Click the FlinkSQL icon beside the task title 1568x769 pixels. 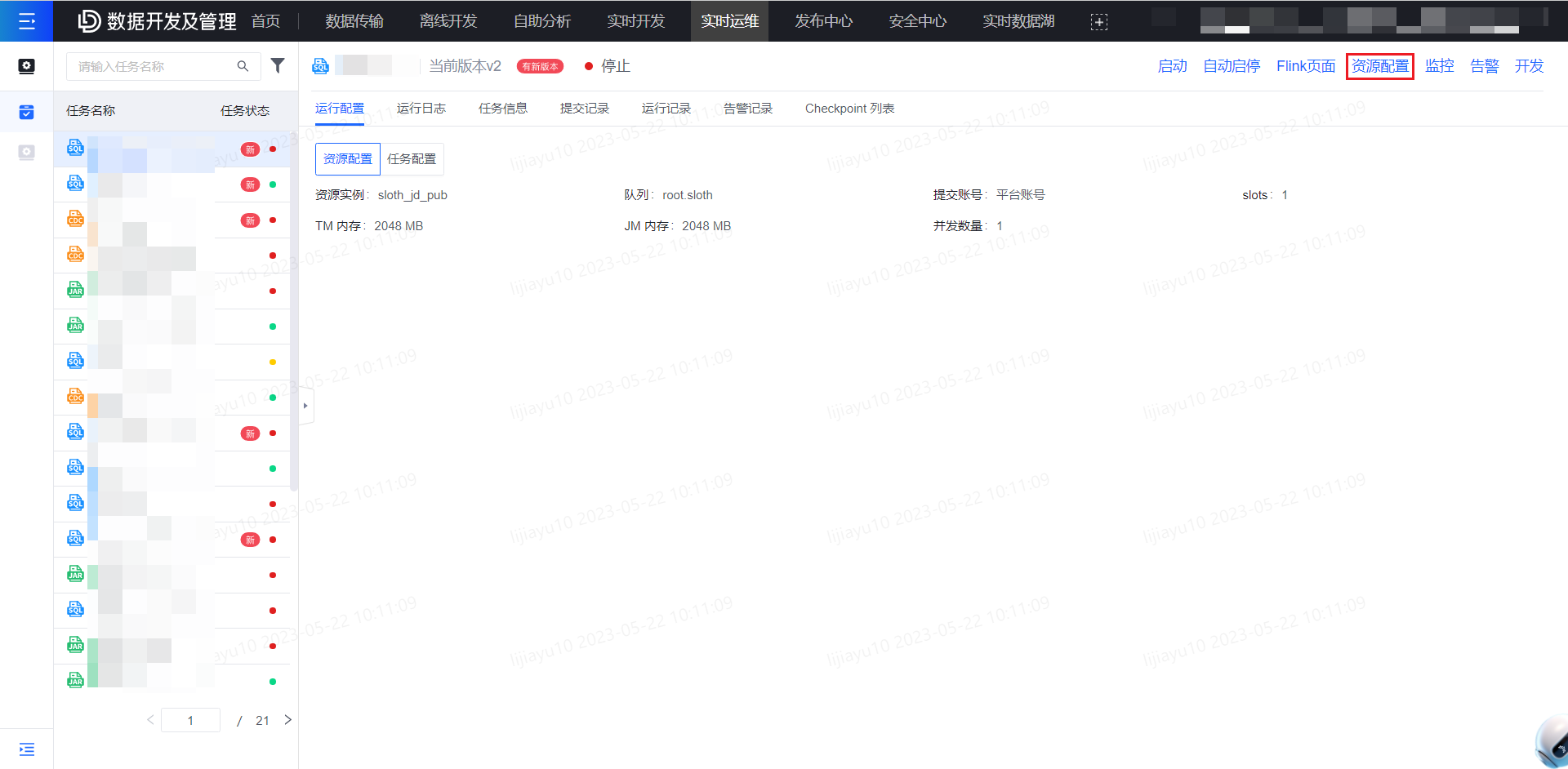pos(320,65)
